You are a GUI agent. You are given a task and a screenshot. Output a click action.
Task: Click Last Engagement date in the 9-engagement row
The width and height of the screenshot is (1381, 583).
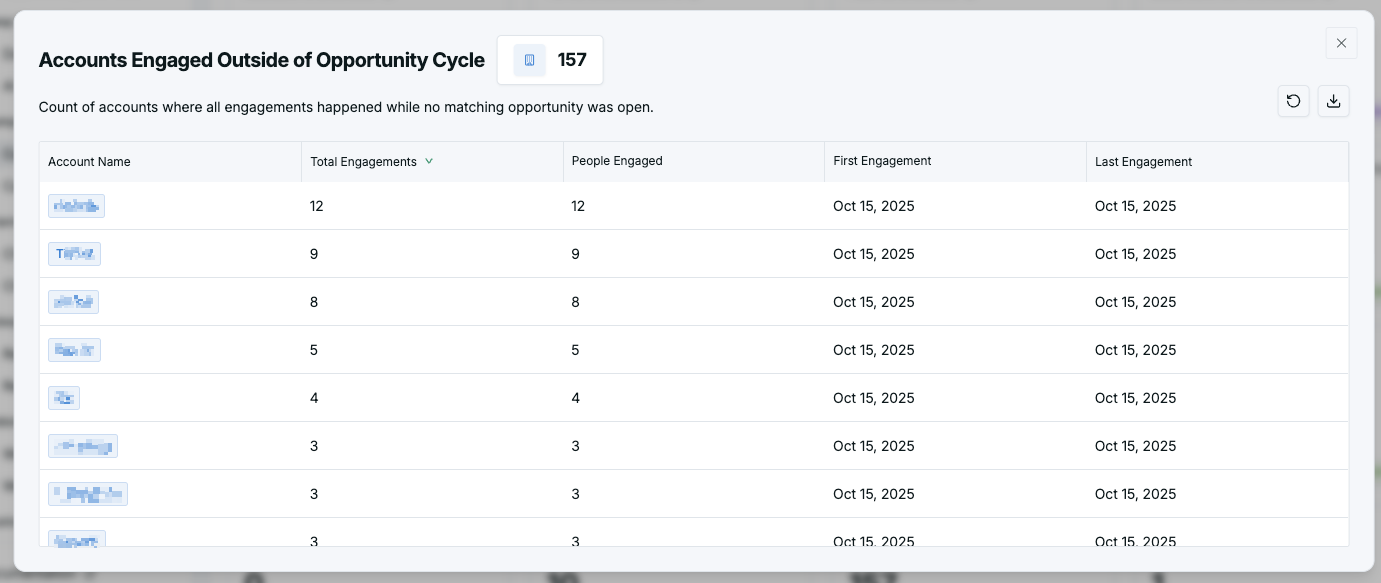(x=1135, y=254)
